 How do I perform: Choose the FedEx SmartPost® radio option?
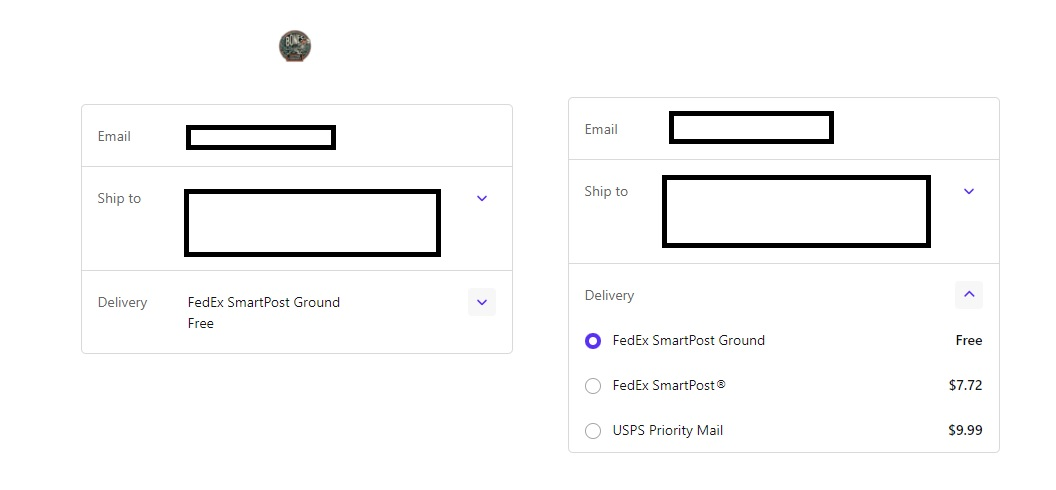tap(593, 386)
